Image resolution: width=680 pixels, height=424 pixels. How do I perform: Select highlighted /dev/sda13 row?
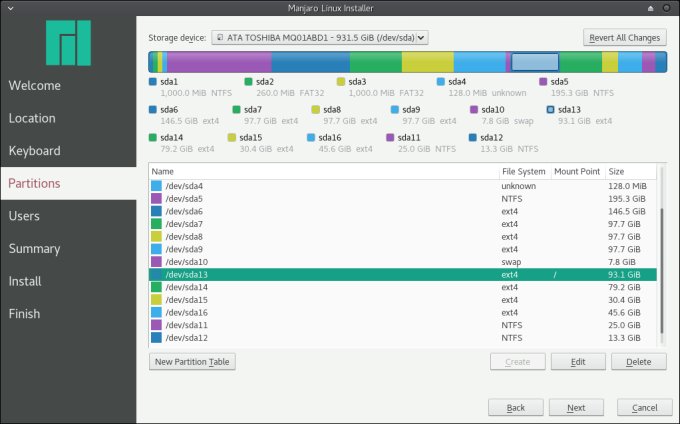coord(402,274)
